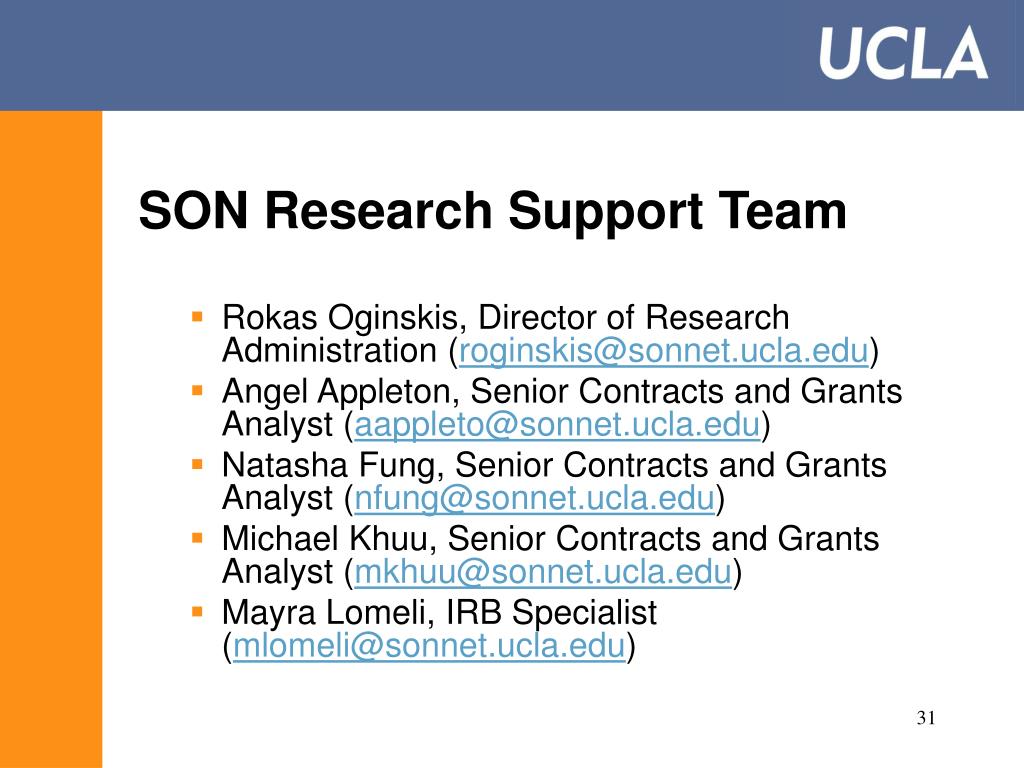Open the aappleto@sonnet.ucla.edu email link
1024x768 pixels.
pyautogui.click(x=557, y=424)
